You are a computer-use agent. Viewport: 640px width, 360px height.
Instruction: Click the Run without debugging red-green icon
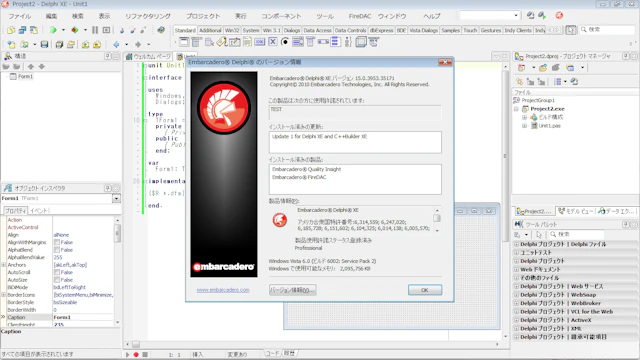pyautogui.click(x=75, y=30)
